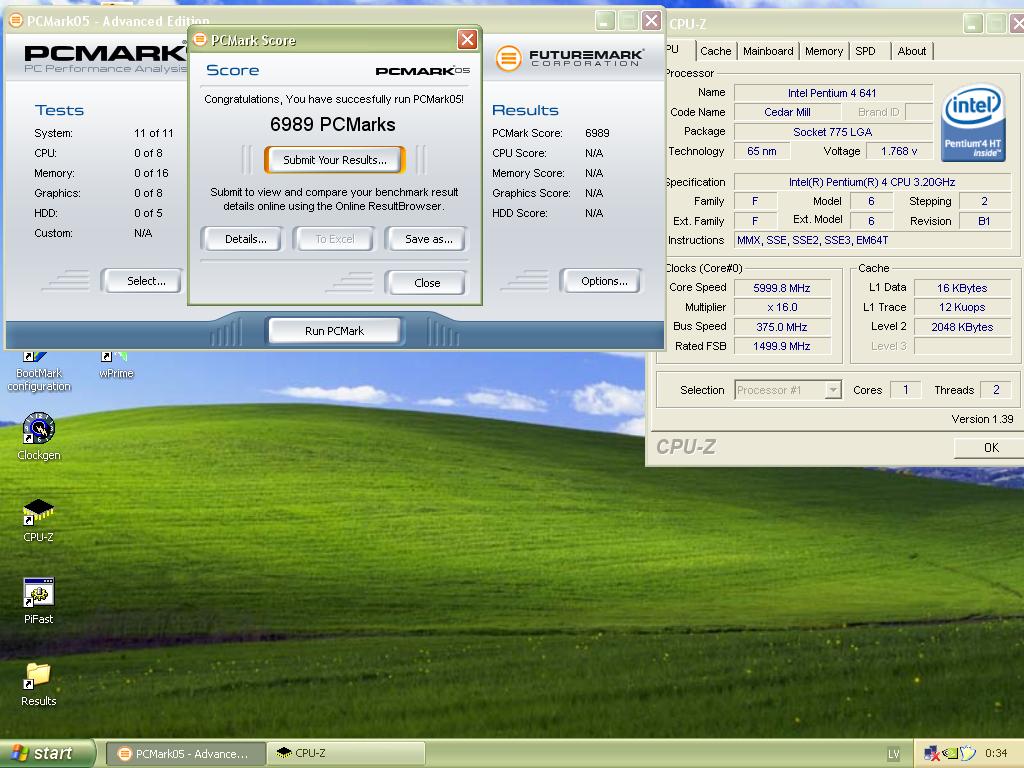The height and width of the screenshot is (768, 1024).
Task: Click the Run PCMark button
Action: 334,331
